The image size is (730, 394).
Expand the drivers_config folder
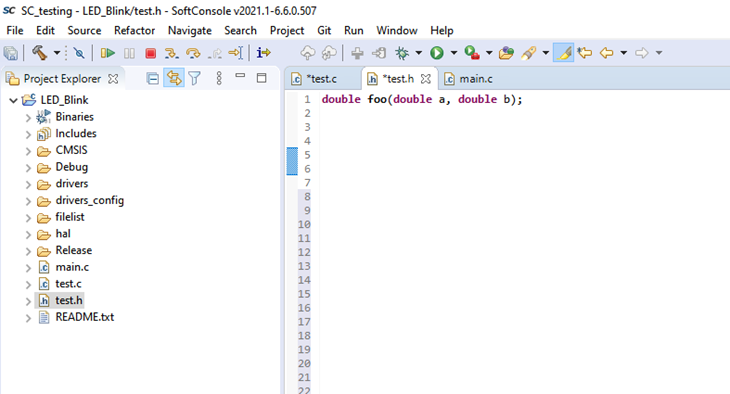point(28,201)
